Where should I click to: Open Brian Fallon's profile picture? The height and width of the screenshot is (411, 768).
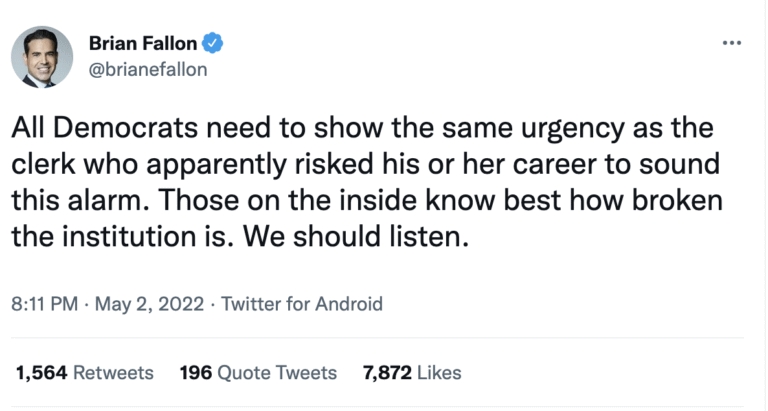coord(43,57)
